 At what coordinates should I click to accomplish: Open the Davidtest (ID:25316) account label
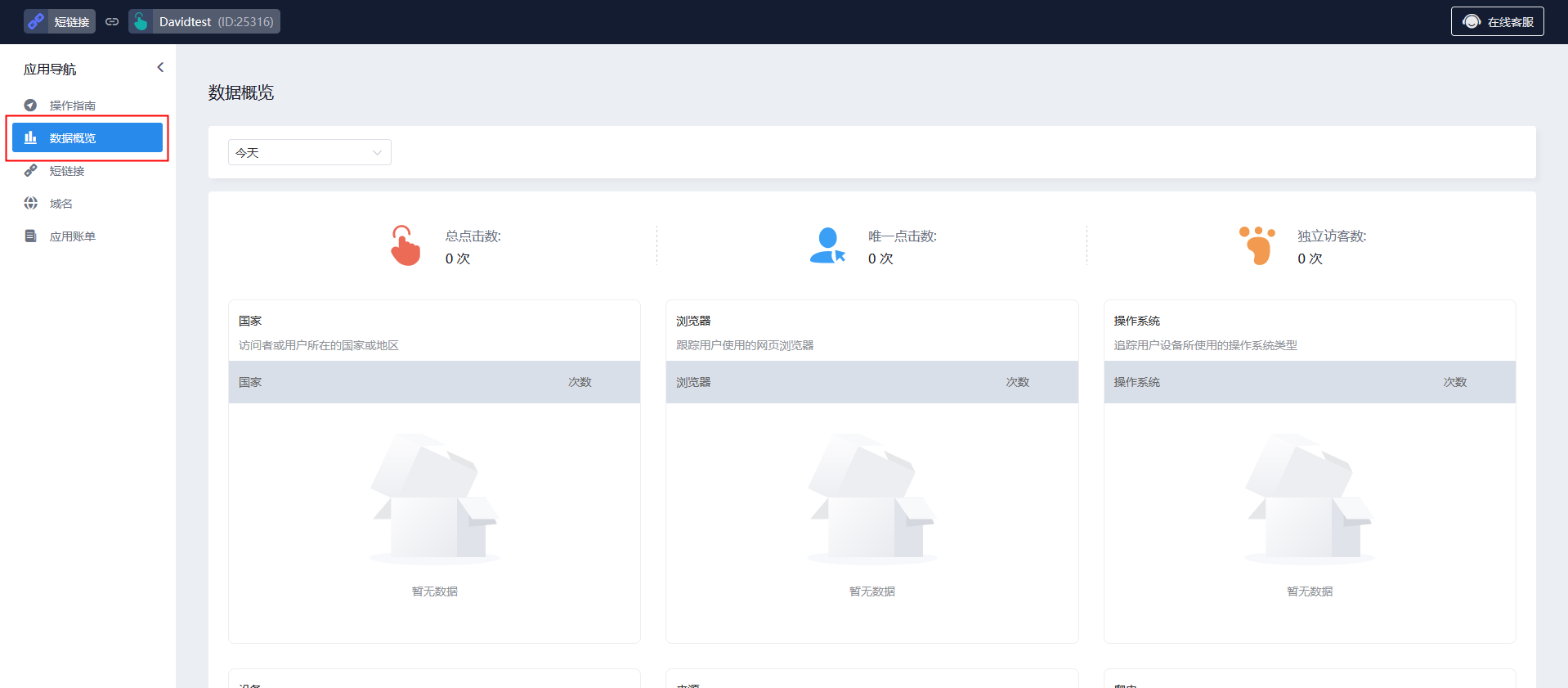[x=216, y=21]
